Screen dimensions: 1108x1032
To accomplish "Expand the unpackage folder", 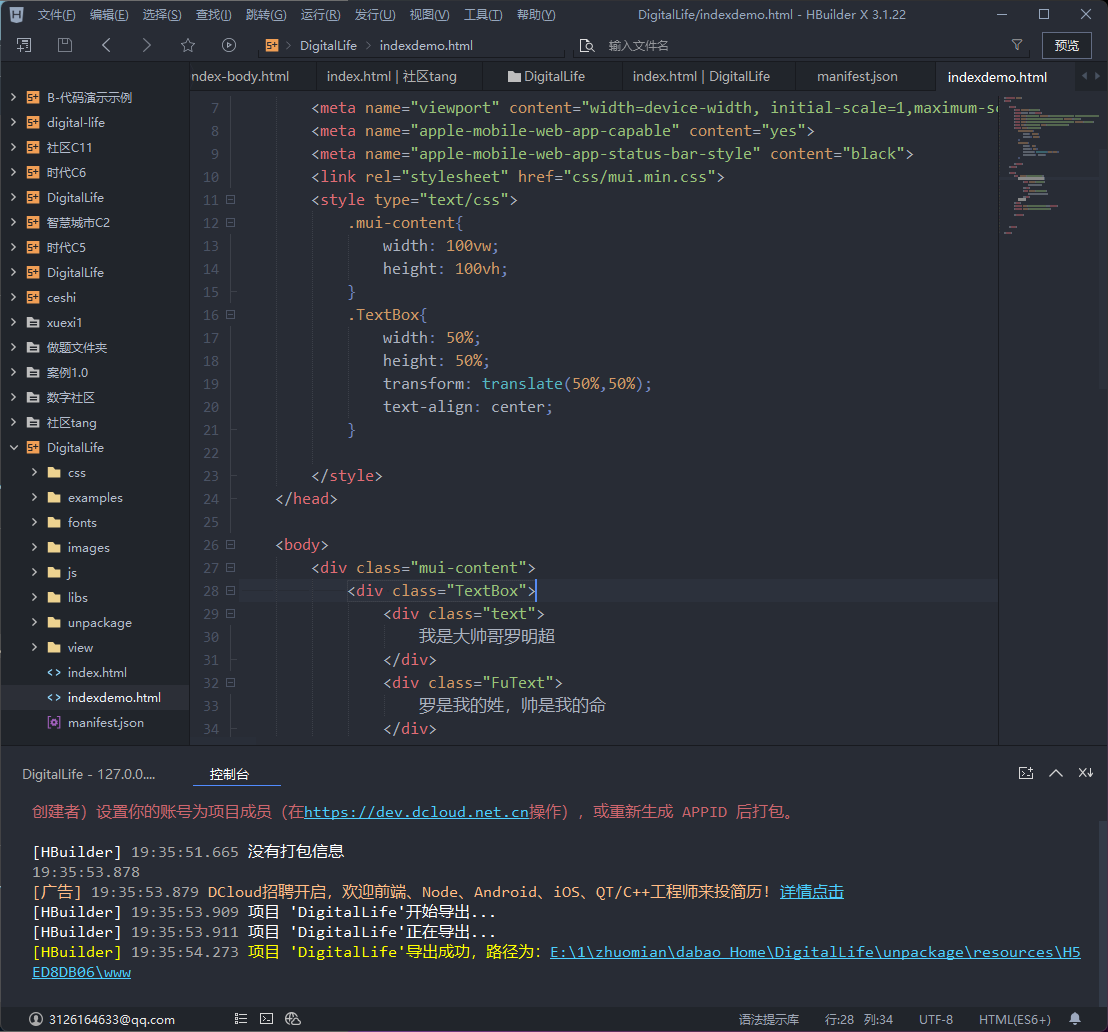I will [x=34, y=623].
